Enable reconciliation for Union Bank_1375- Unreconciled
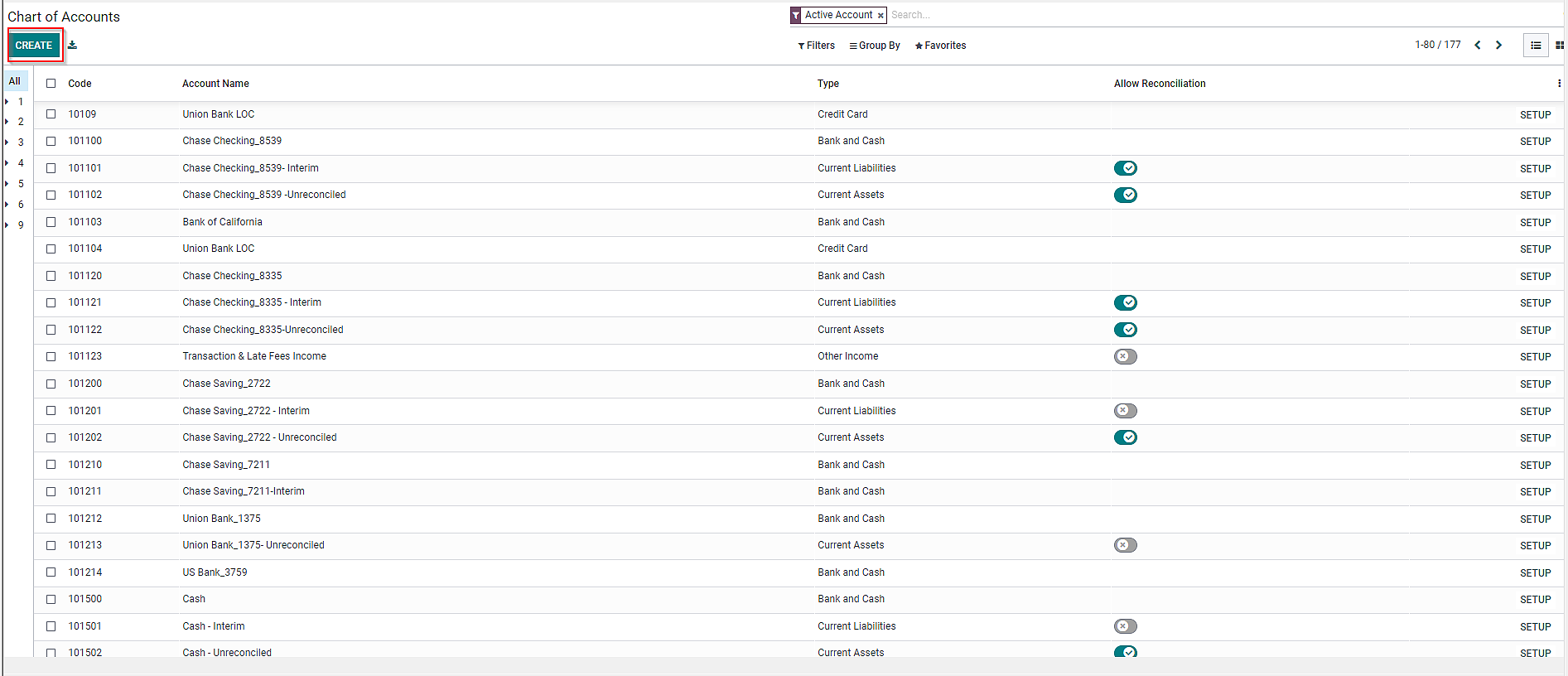The width and height of the screenshot is (1568, 676). click(1125, 545)
